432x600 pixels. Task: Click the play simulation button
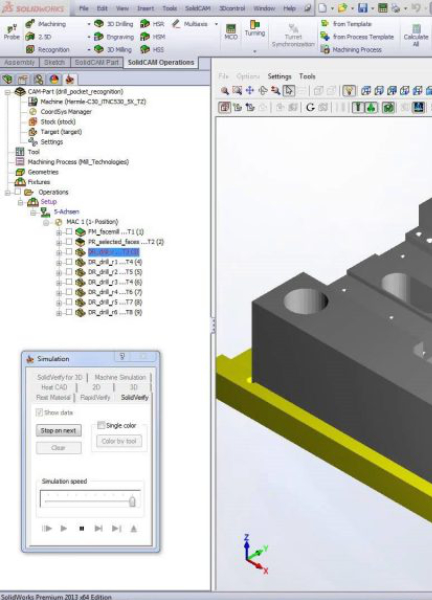pos(64,528)
